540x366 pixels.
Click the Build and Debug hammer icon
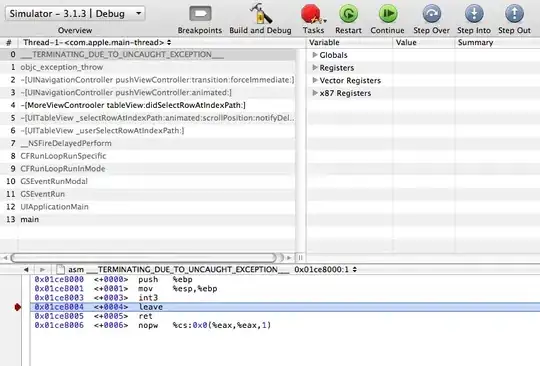pos(260,14)
